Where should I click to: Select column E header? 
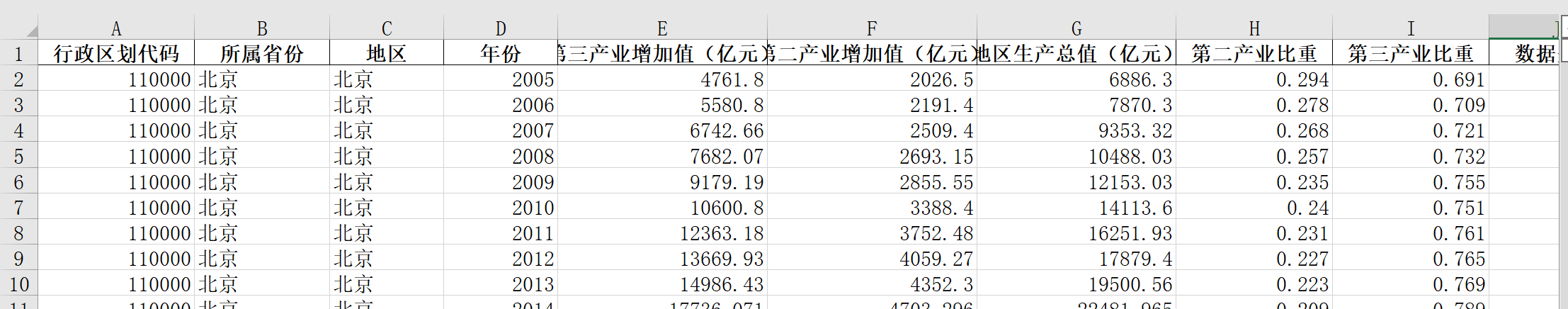pos(662,28)
